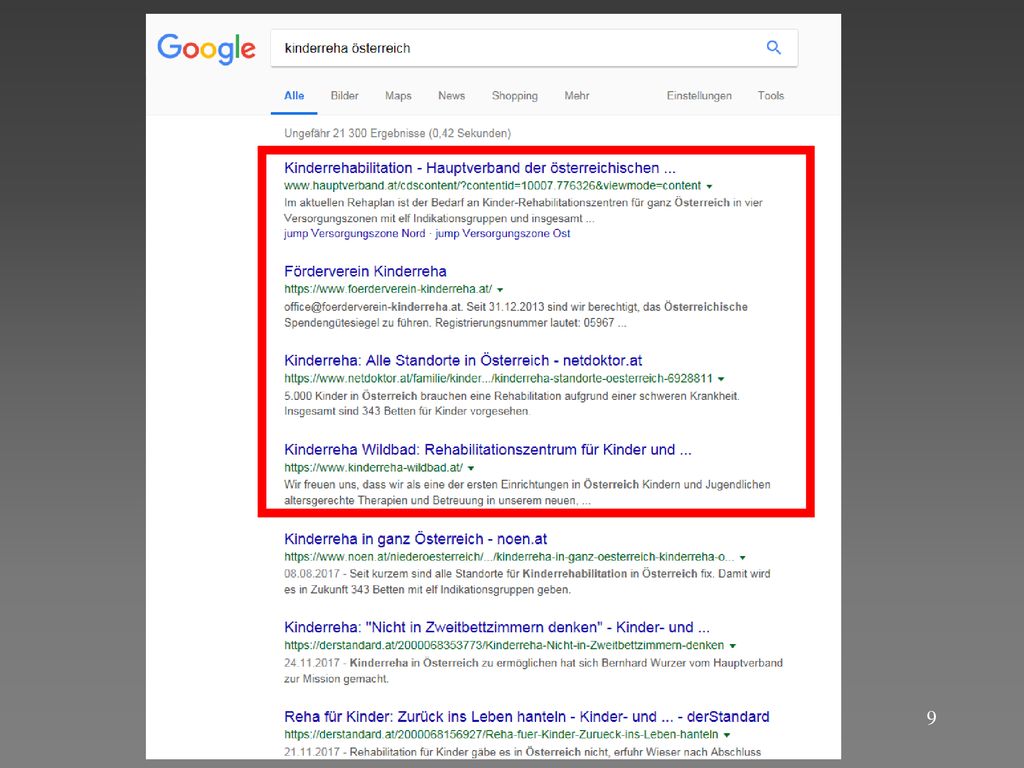
Task: Expand the Mehr menu
Action: point(577,95)
